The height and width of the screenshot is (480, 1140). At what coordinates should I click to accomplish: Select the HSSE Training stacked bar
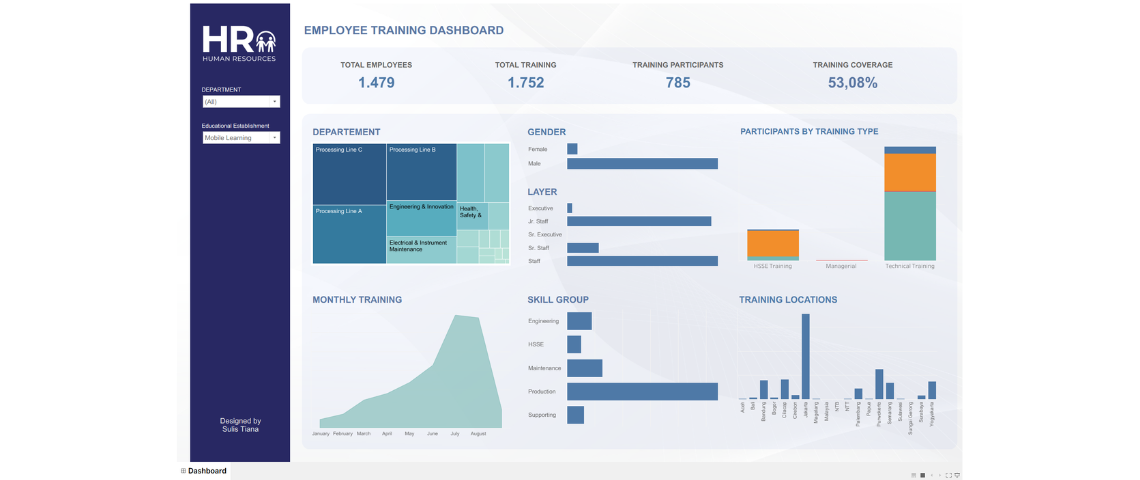773,245
